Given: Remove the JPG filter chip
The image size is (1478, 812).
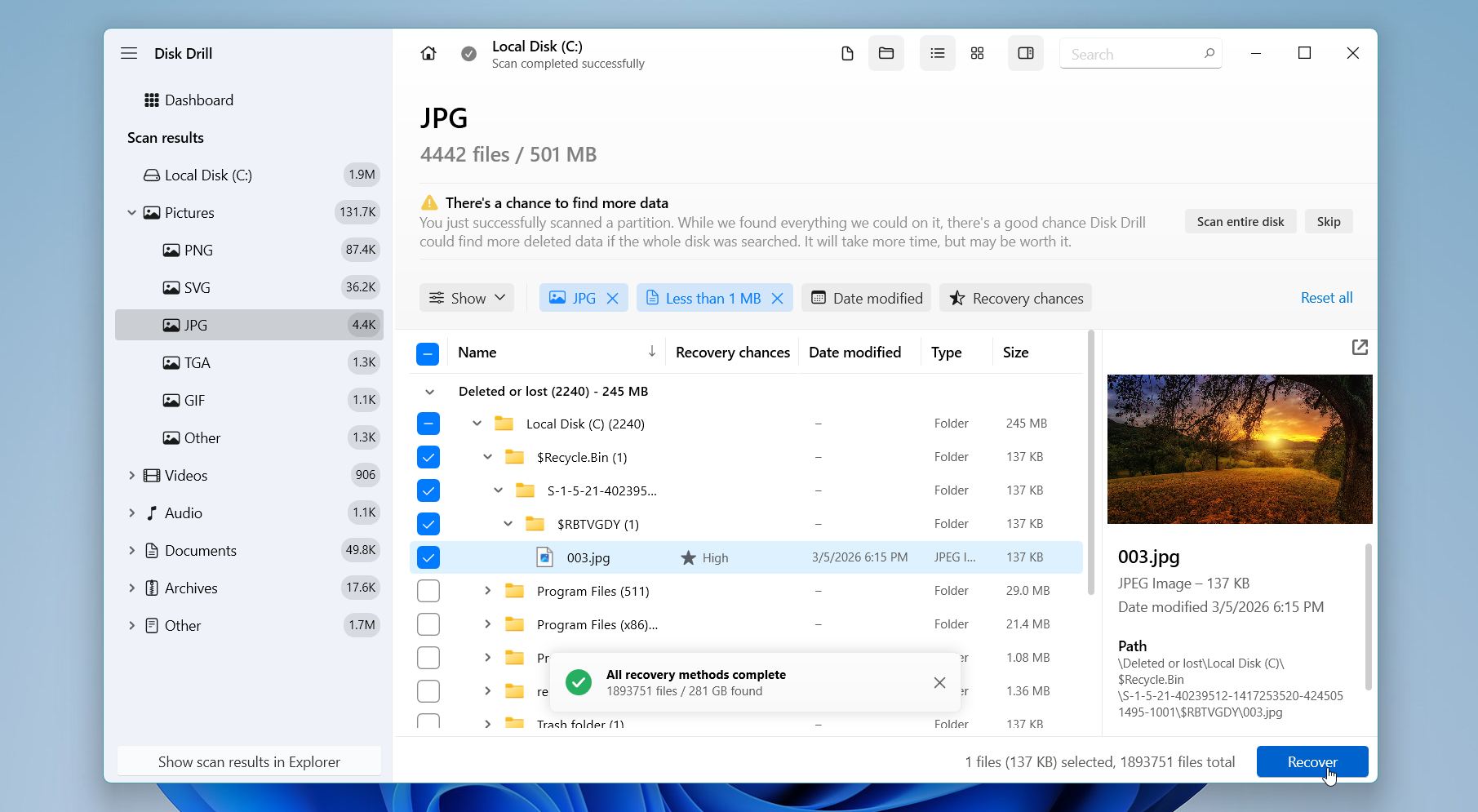Looking at the screenshot, I should point(613,299).
